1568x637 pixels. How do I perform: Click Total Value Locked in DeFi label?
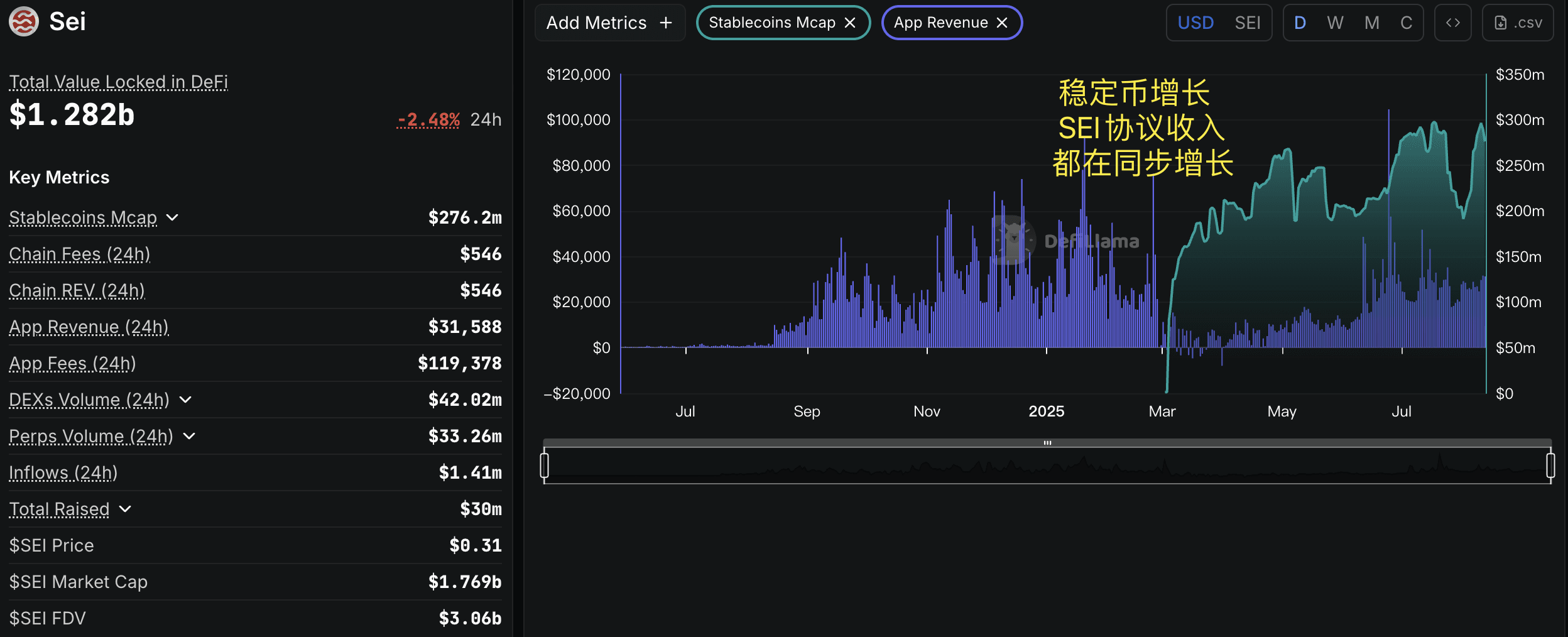[118, 82]
